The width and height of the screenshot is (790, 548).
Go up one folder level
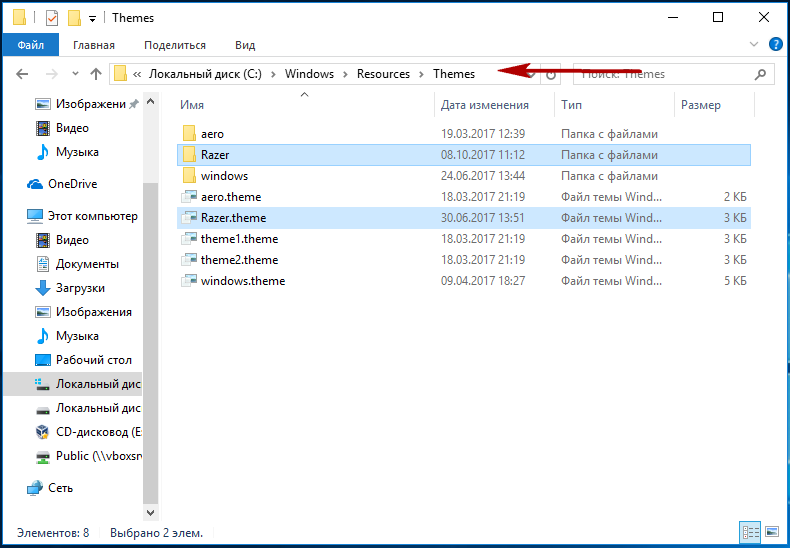pyautogui.click(x=96, y=74)
